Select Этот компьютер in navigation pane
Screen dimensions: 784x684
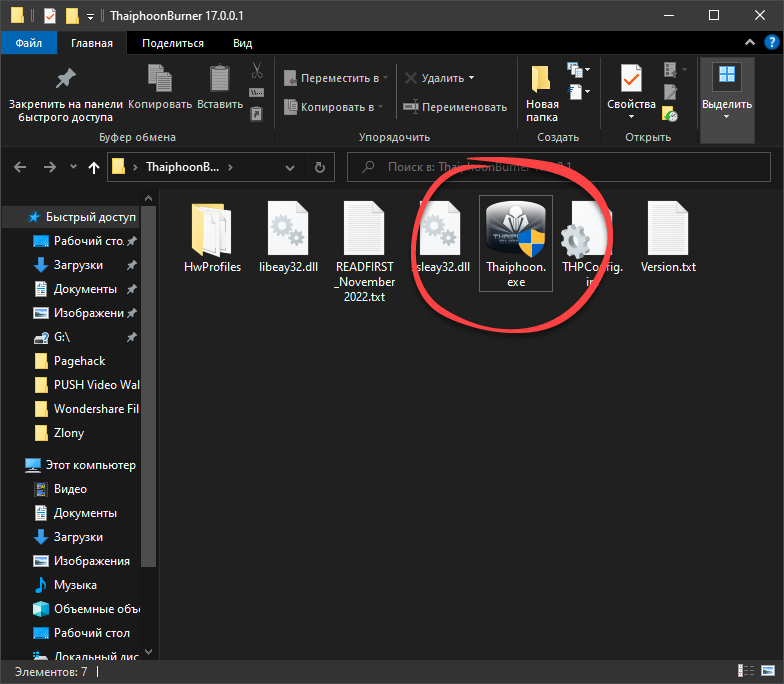pos(90,465)
